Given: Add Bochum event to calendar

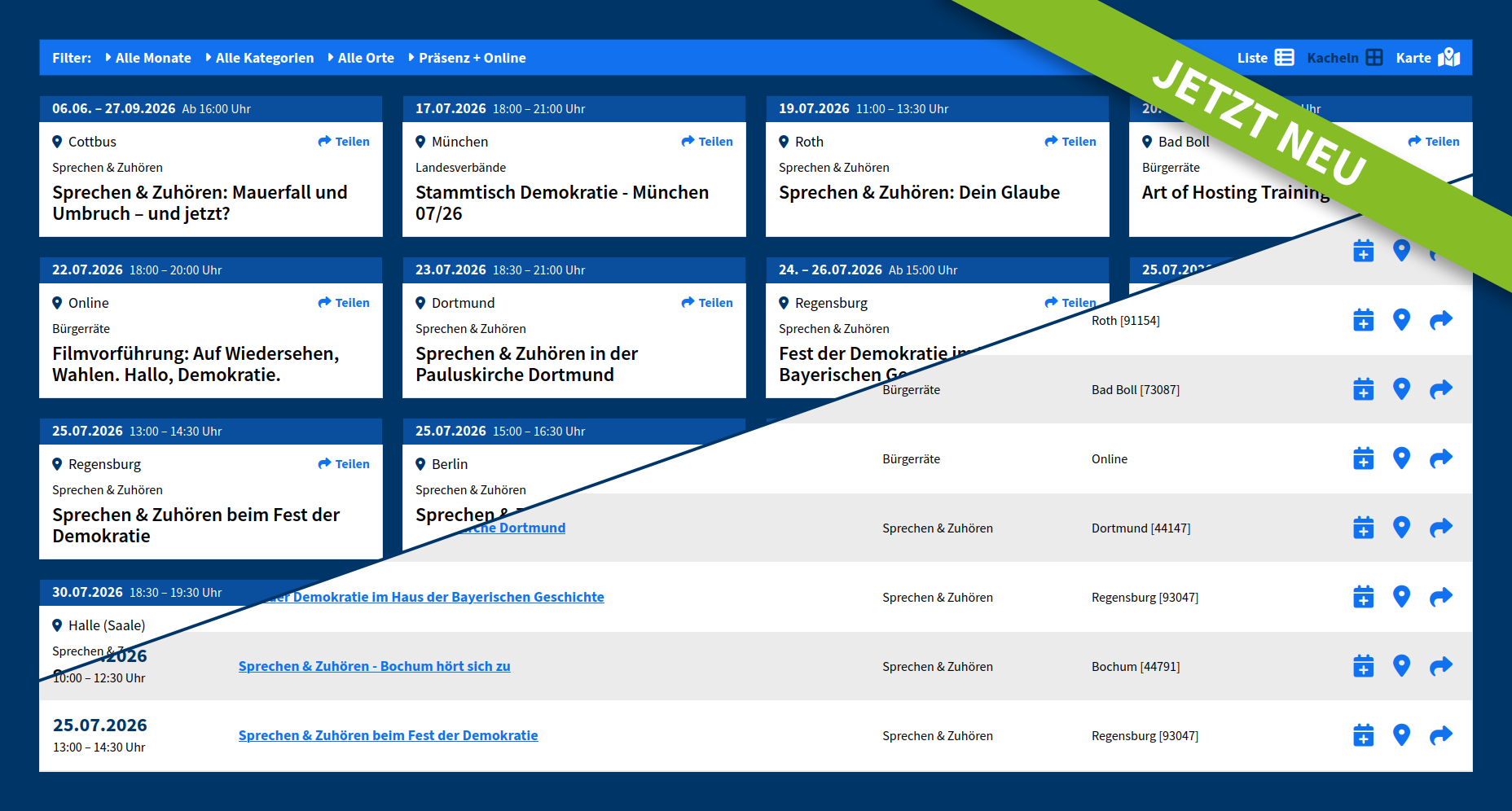Looking at the screenshot, I should click(x=1363, y=666).
